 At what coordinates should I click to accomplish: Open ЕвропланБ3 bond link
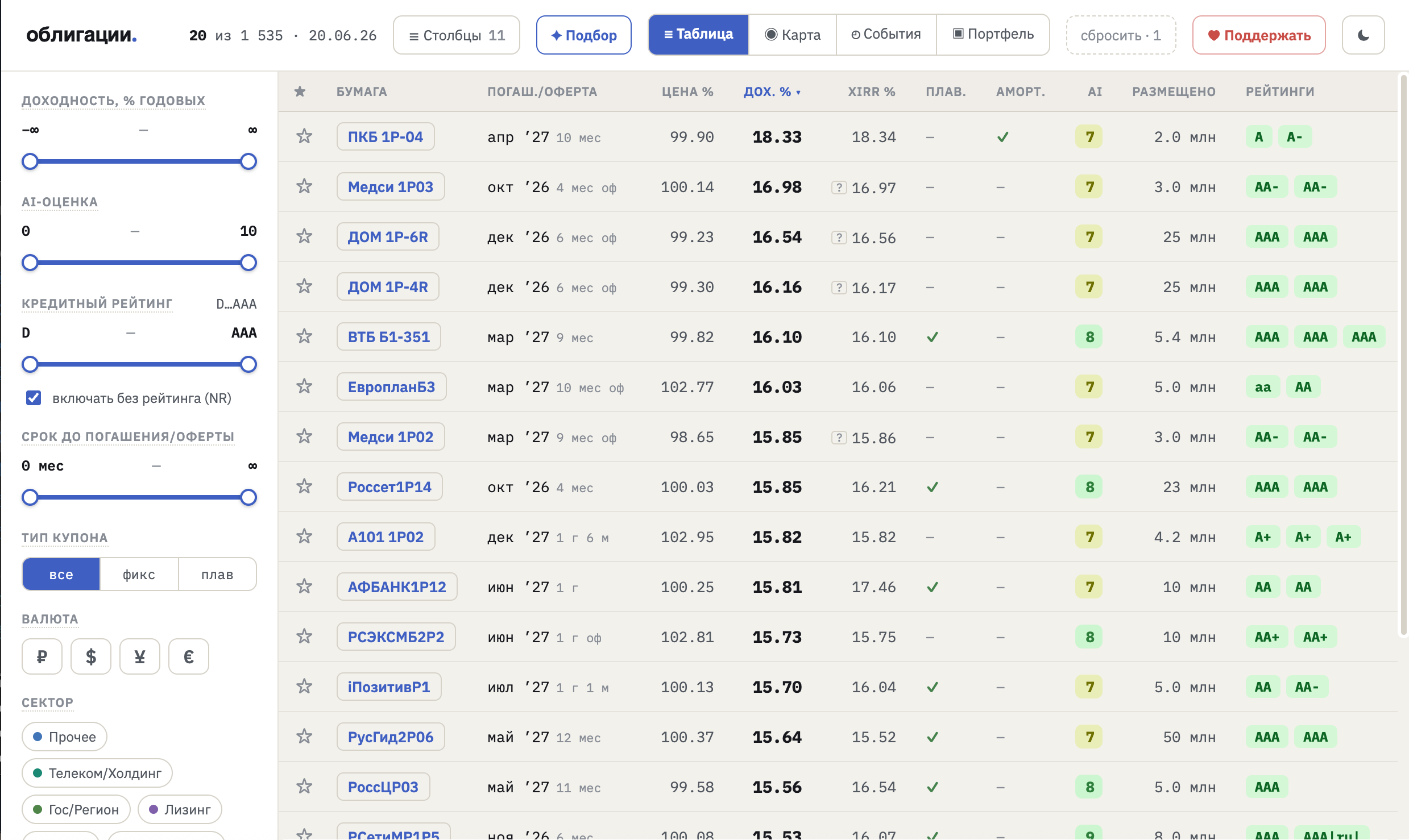[x=392, y=386]
